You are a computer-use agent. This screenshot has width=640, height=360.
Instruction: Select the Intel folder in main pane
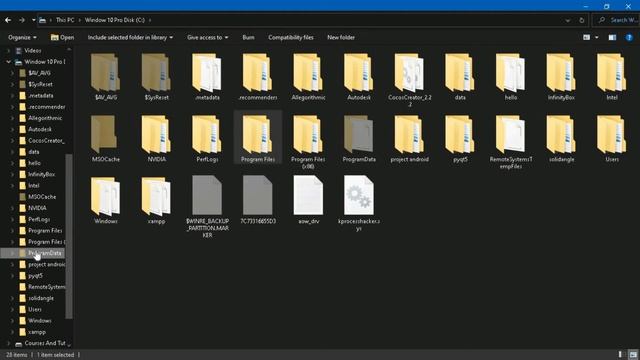click(612, 73)
